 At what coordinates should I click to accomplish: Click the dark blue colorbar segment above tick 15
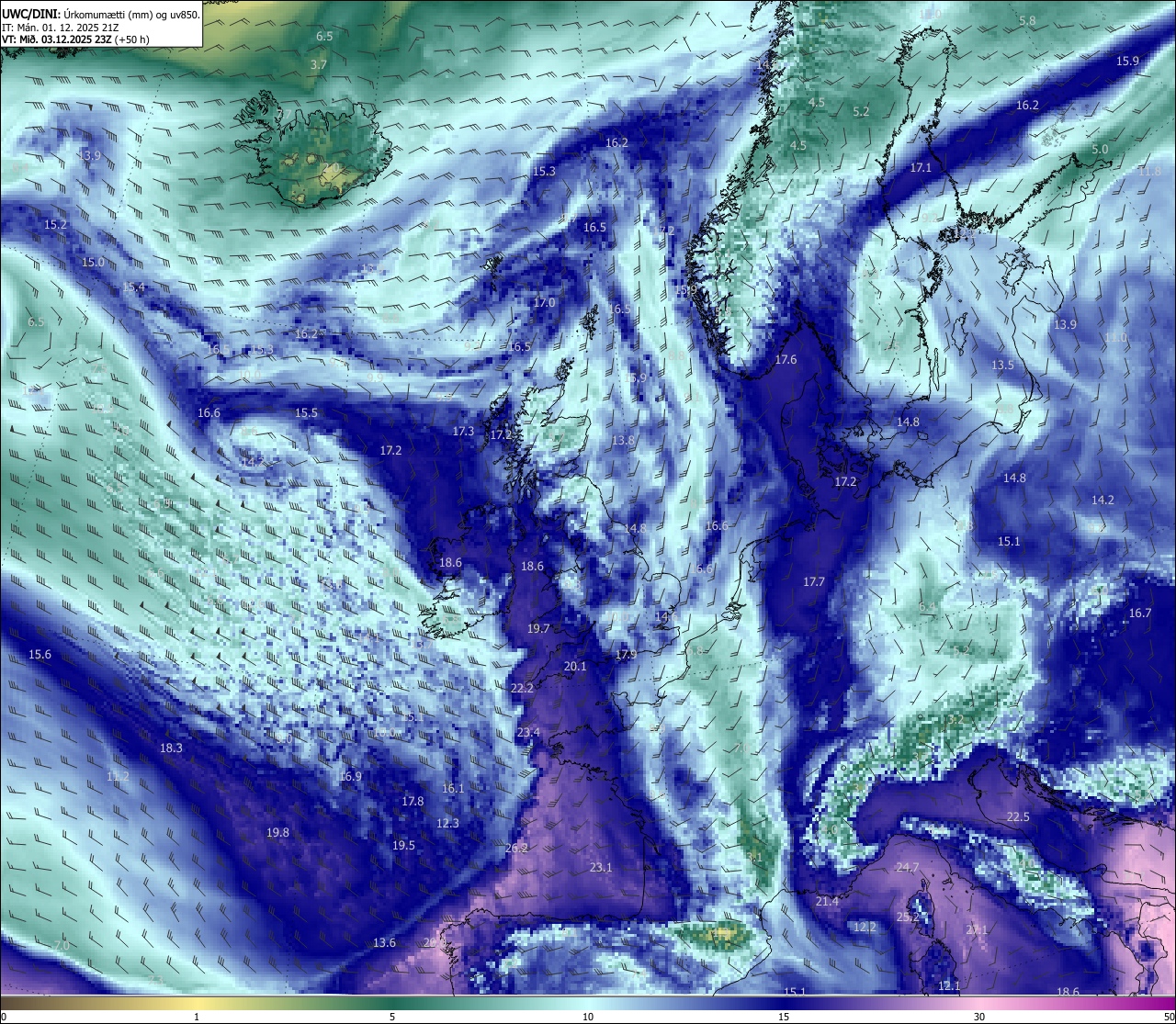click(784, 1001)
